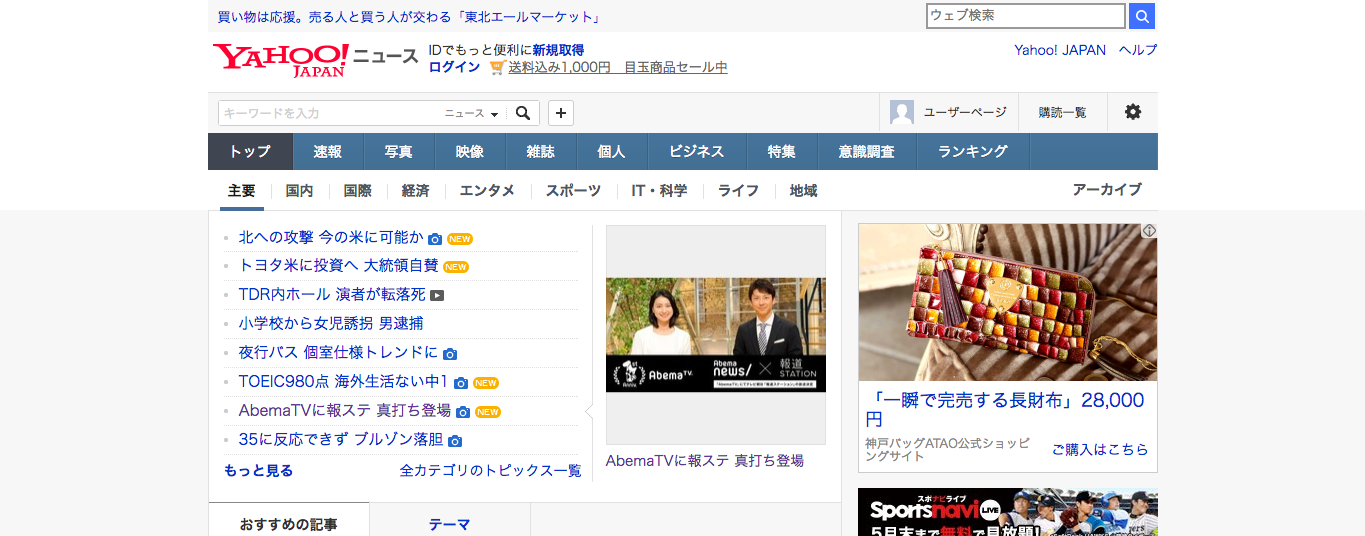Click the ad info icon on wallet ad

click(1149, 231)
